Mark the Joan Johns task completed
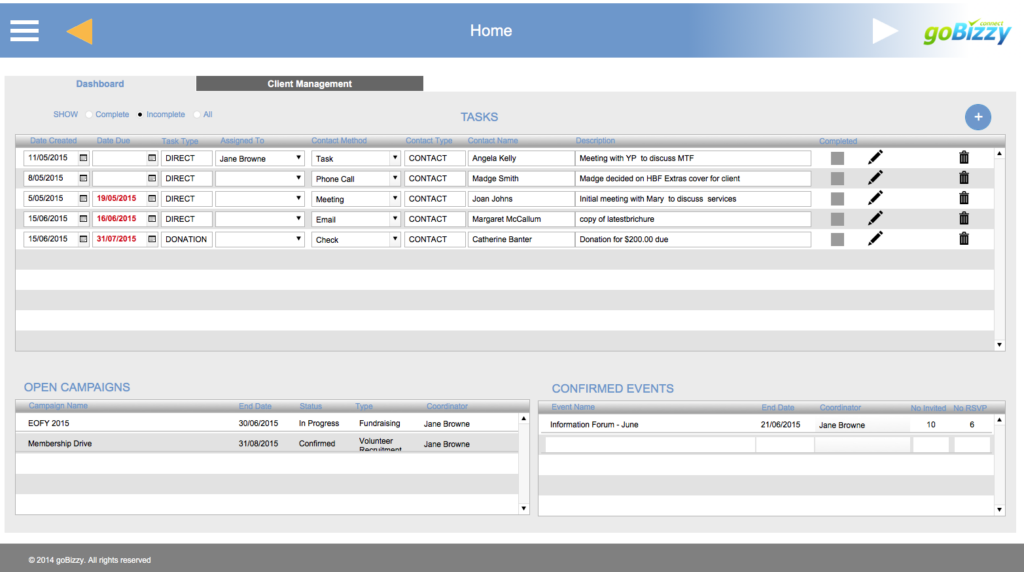The image size is (1024, 572). [x=837, y=199]
